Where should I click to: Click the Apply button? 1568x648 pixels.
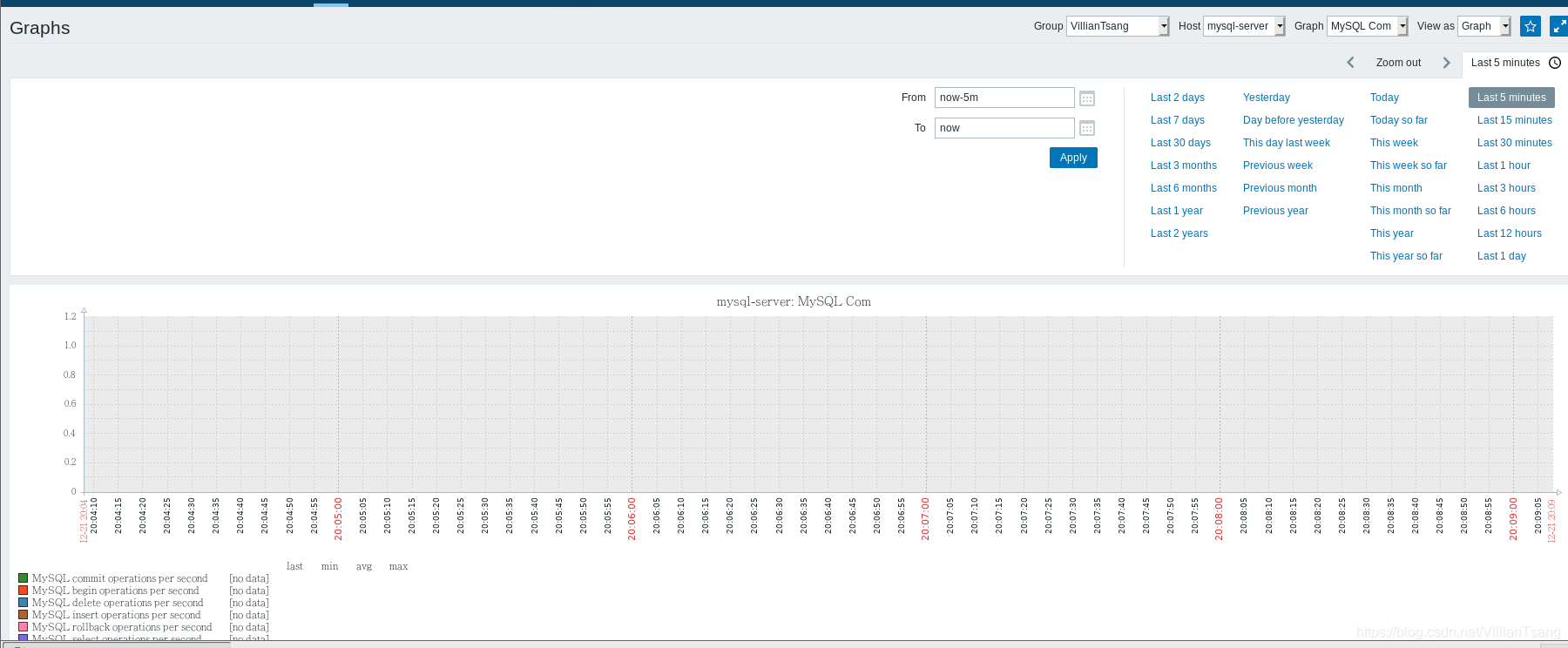(1073, 158)
